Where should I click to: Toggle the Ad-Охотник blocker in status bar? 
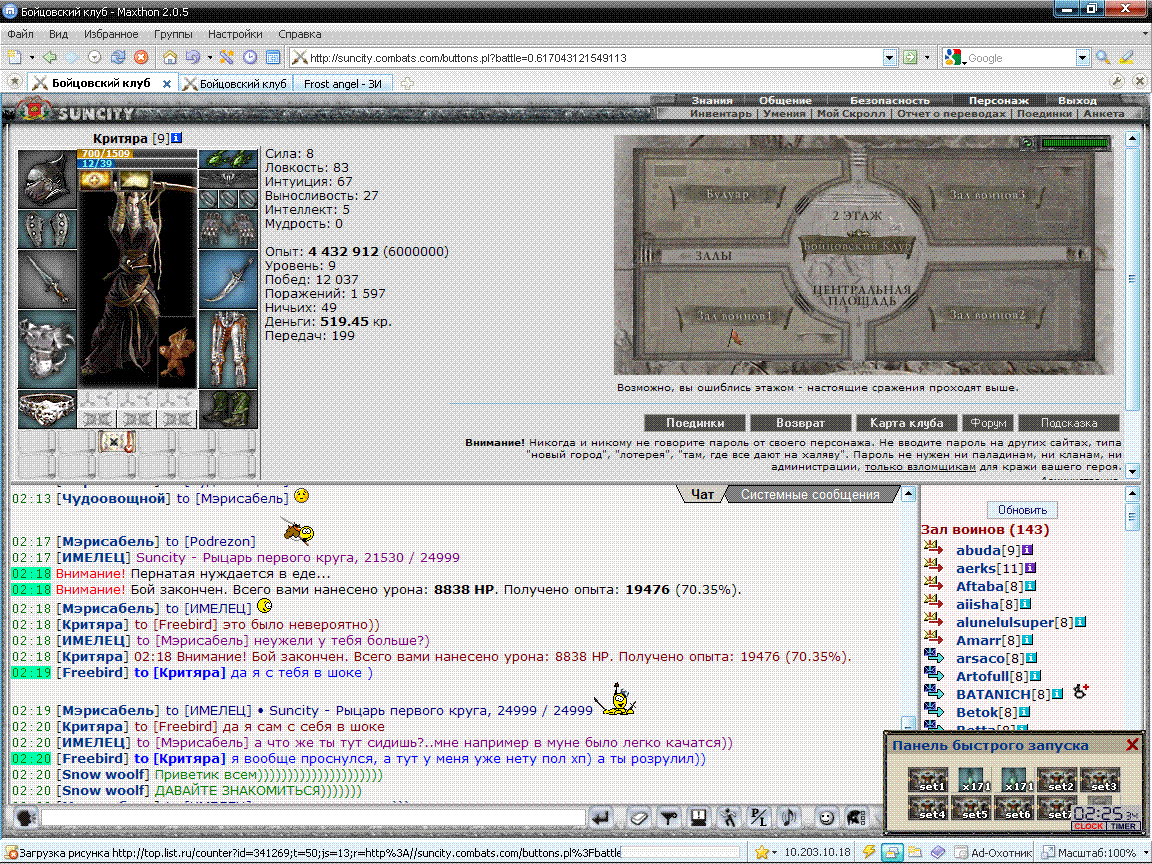point(994,852)
